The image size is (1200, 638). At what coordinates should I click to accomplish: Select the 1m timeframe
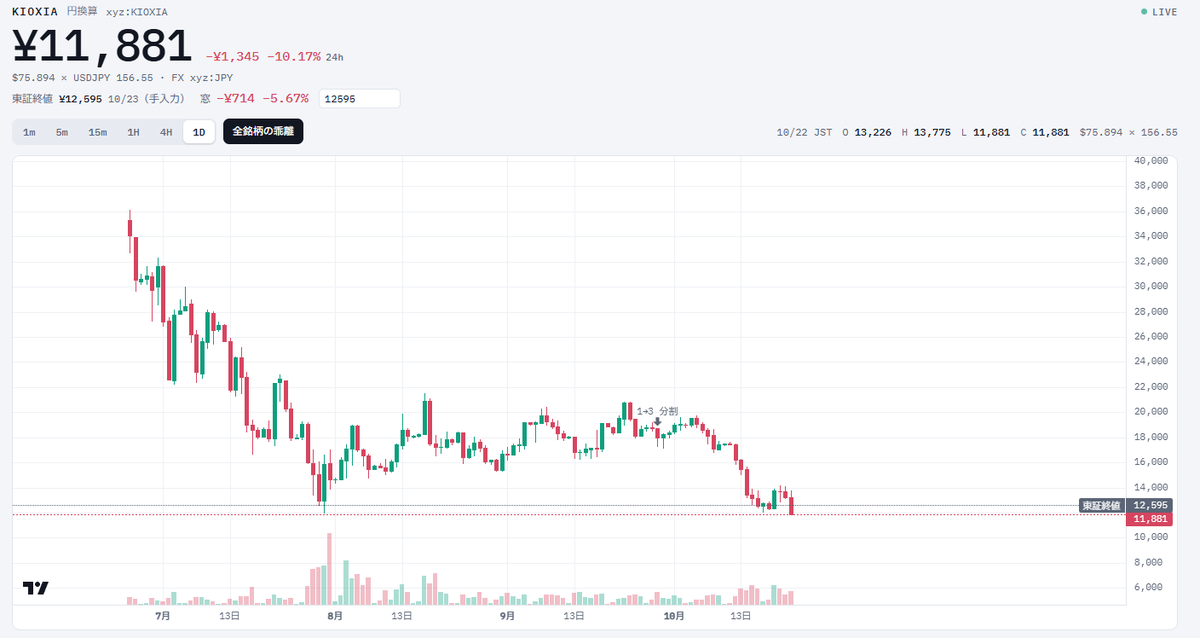tap(29, 132)
